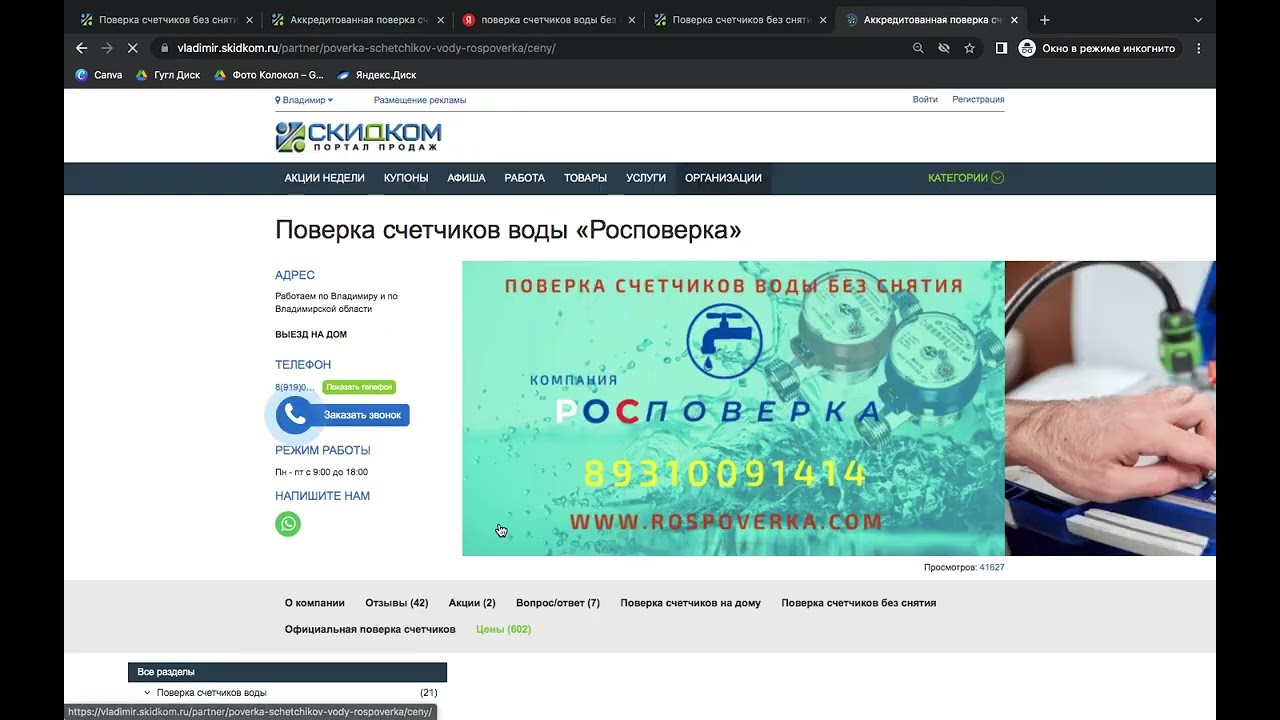
Task: Open Отзывы (42) tab
Action: click(396, 603)
